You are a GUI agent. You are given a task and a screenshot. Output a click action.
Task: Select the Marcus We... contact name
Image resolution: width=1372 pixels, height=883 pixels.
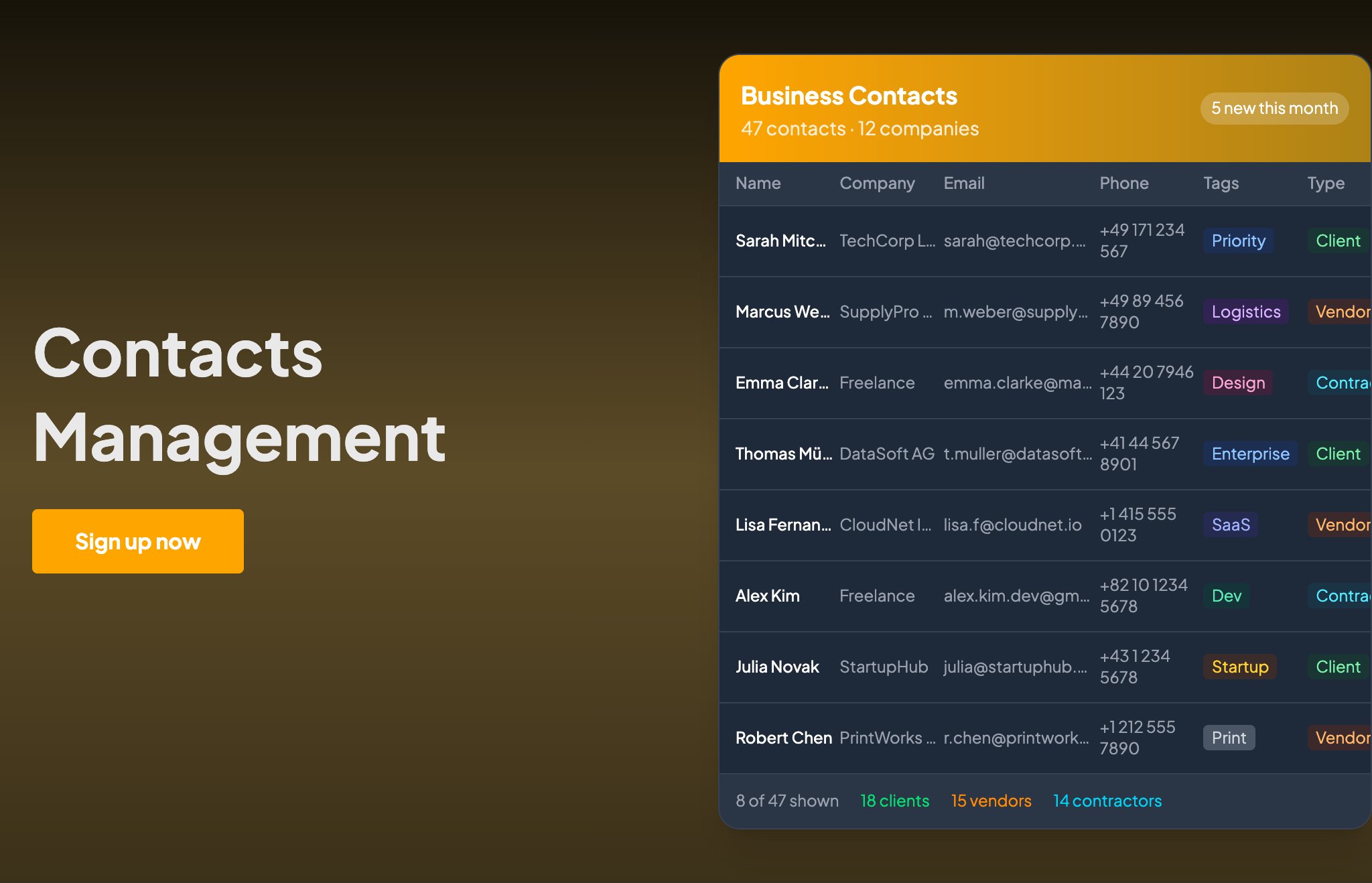[x=782, y=312]
